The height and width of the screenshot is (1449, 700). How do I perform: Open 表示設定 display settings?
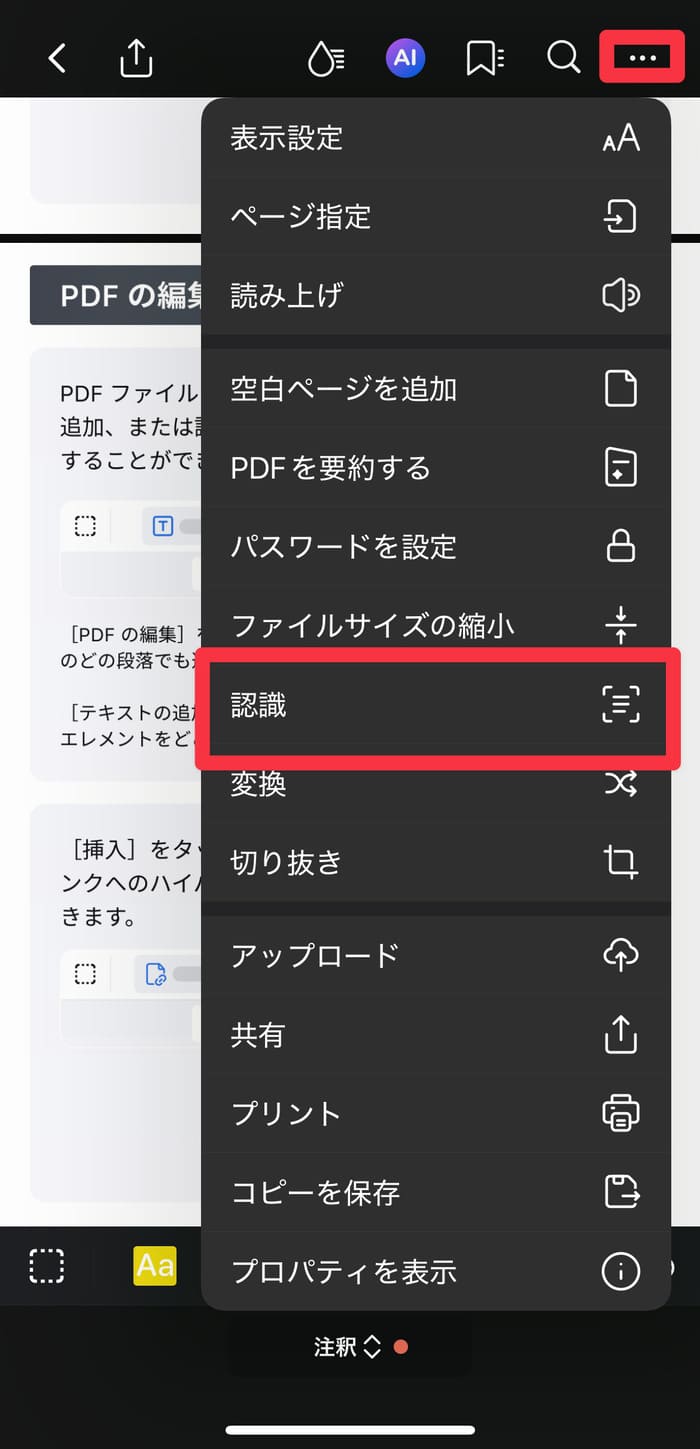(x=436, y=137)
